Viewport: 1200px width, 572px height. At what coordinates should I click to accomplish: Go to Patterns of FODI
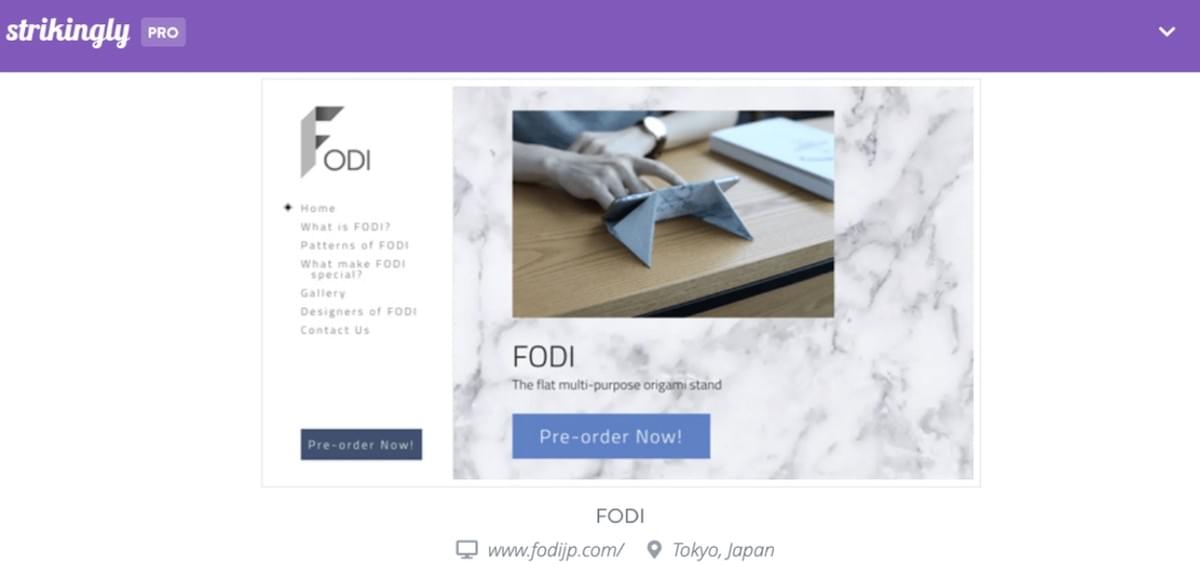tap(354, 245)
